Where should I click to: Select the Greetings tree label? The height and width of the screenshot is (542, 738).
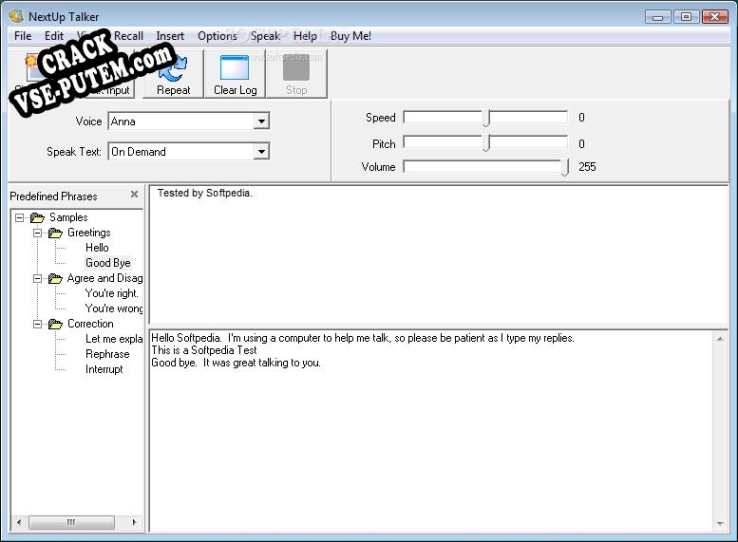88,233
